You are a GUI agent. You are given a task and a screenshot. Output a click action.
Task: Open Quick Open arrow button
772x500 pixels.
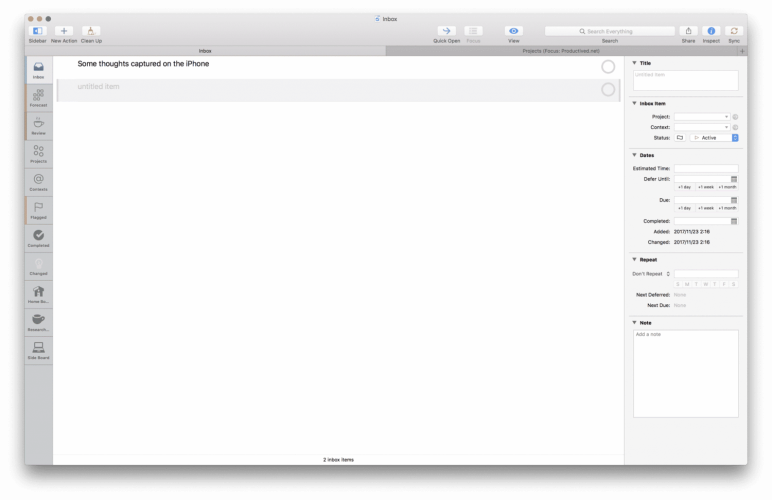click(x=447, y=31)
